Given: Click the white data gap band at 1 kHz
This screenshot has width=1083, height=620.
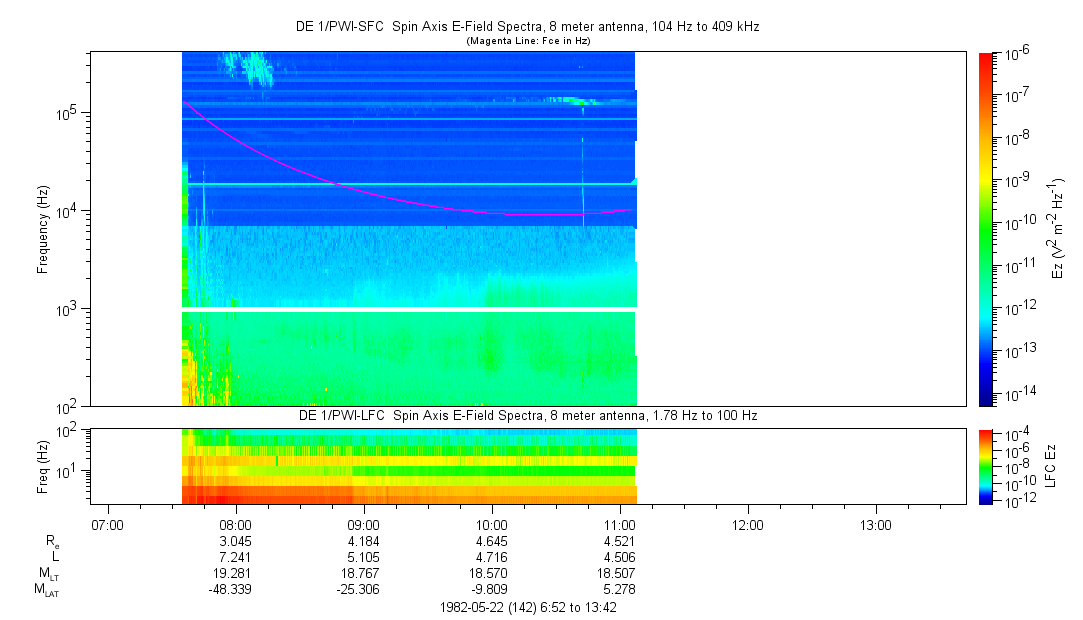Looking at the screenshot, I should click(408, 309).
